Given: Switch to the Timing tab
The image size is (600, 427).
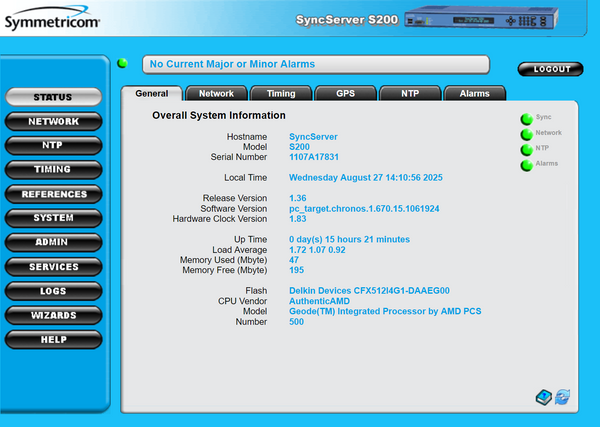Looking at the screenshot, I should [x=281, y=93].
